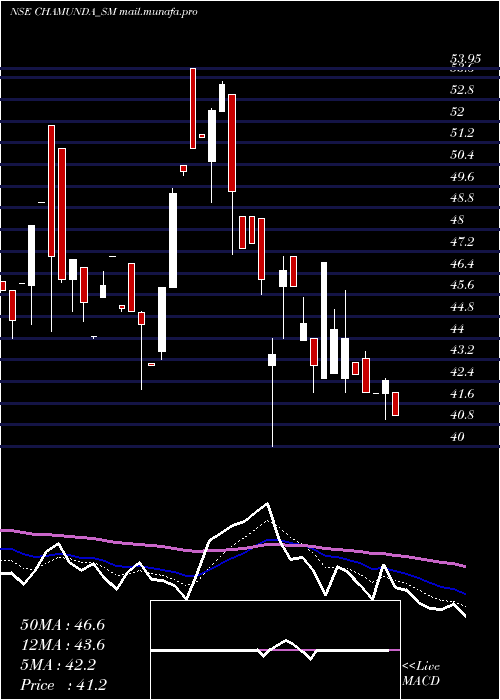Click the 52.8 price axis label
Viewport: 500px width, 700px height.
(x=461, y=90)
